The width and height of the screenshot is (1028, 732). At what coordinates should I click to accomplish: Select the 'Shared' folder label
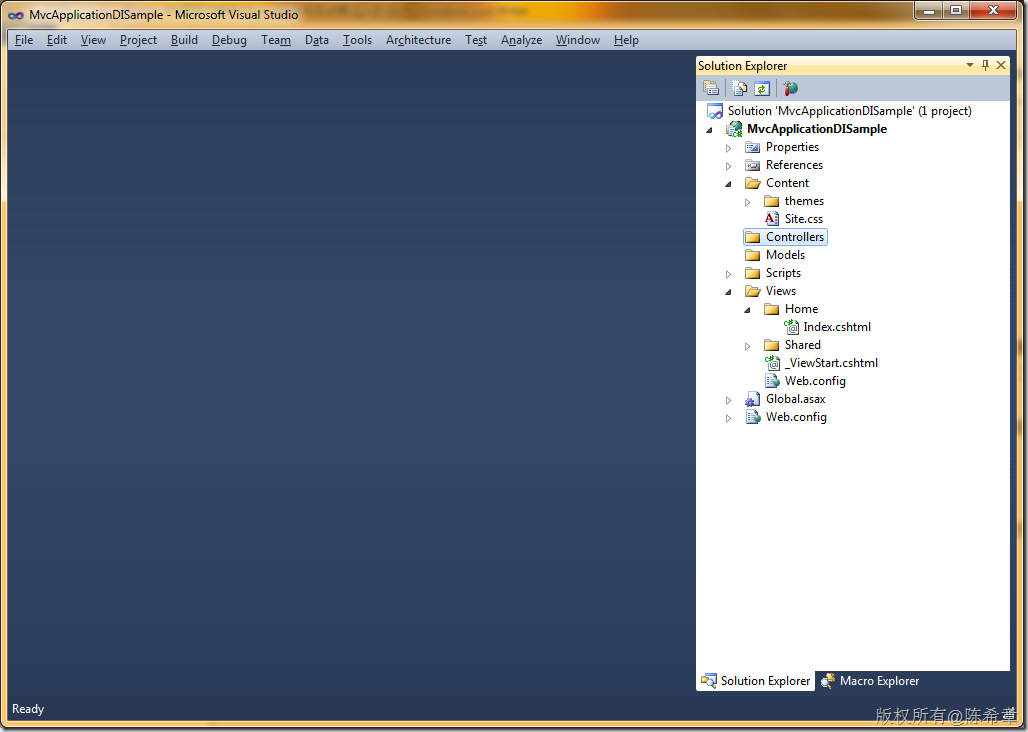click(x=802, y=345)
